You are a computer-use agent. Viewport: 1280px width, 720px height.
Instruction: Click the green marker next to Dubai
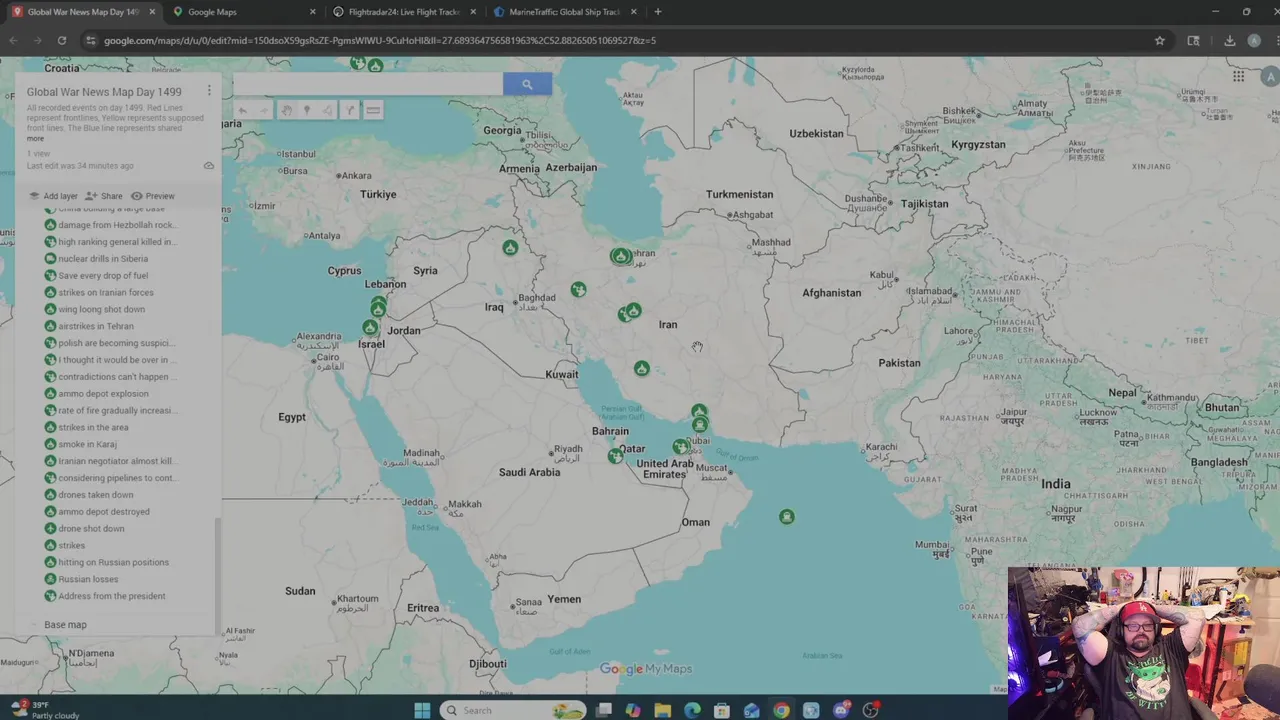click(x=681, y=446)
